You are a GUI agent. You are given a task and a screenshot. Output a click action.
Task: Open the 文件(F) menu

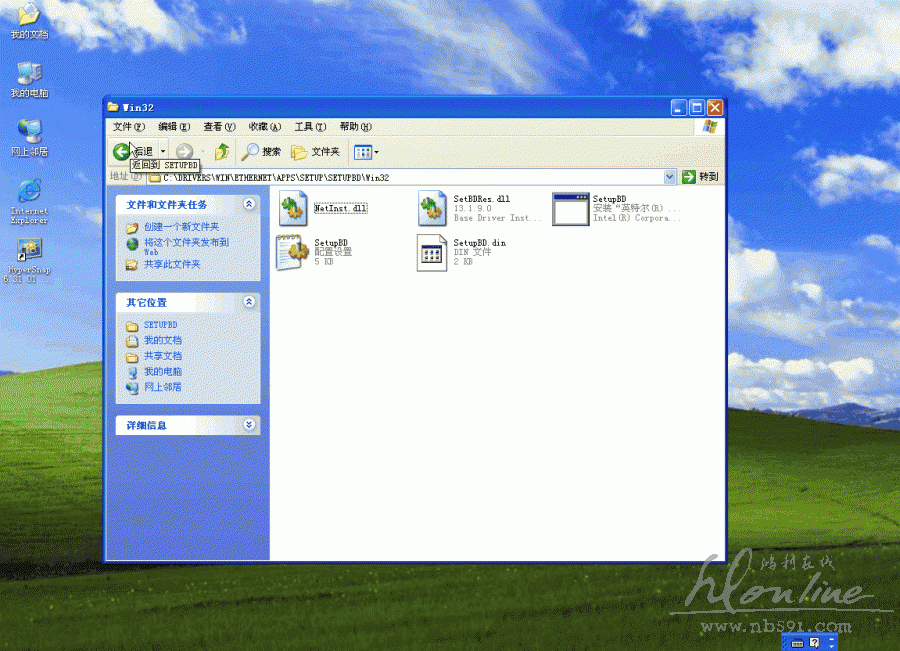click(129, 127)
